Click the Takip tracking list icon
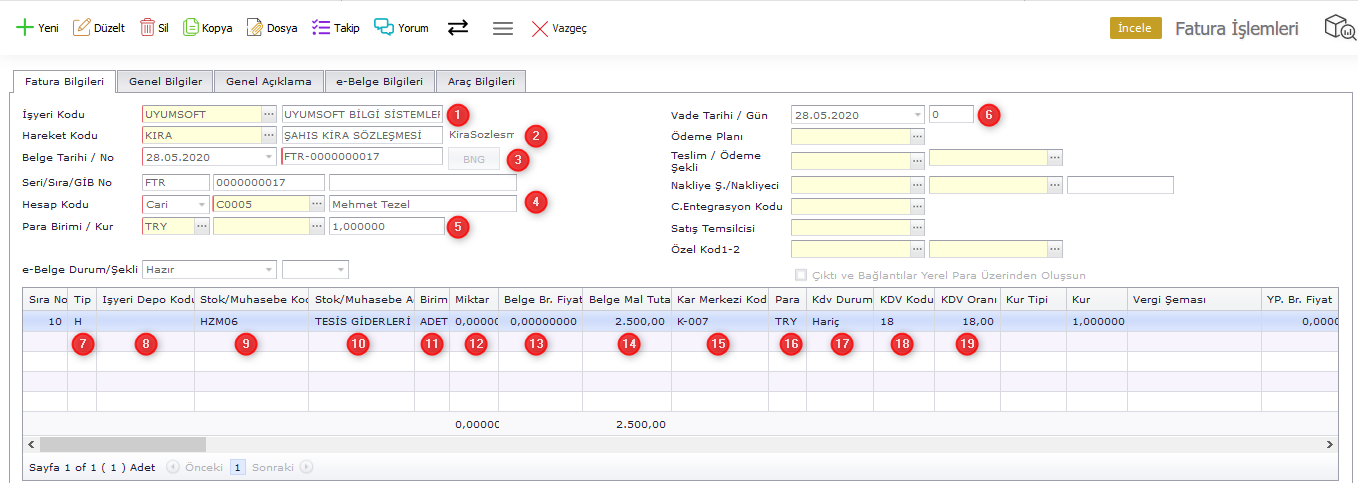Image resolution: width=1358 pixels, height=483 pixels. pyautogui.click(x=321, y=28)
